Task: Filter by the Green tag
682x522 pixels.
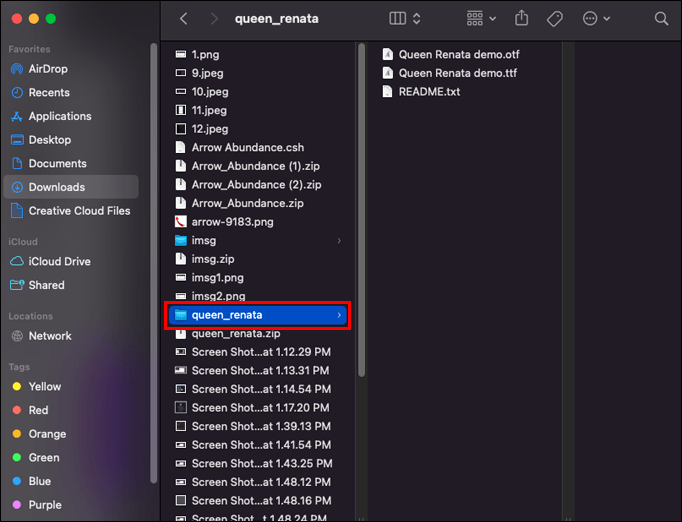Action: pyautogui.click(x=43, y=457)
